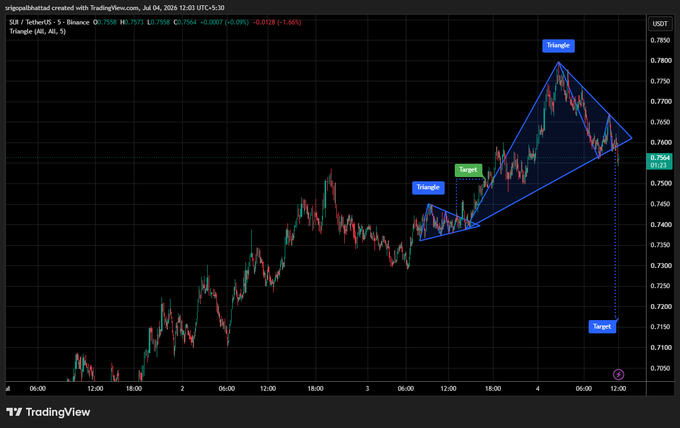Screen dimensions: 680x428
Task: Click the 0.7500 price axis label
Action: click(x=660, y=183)
